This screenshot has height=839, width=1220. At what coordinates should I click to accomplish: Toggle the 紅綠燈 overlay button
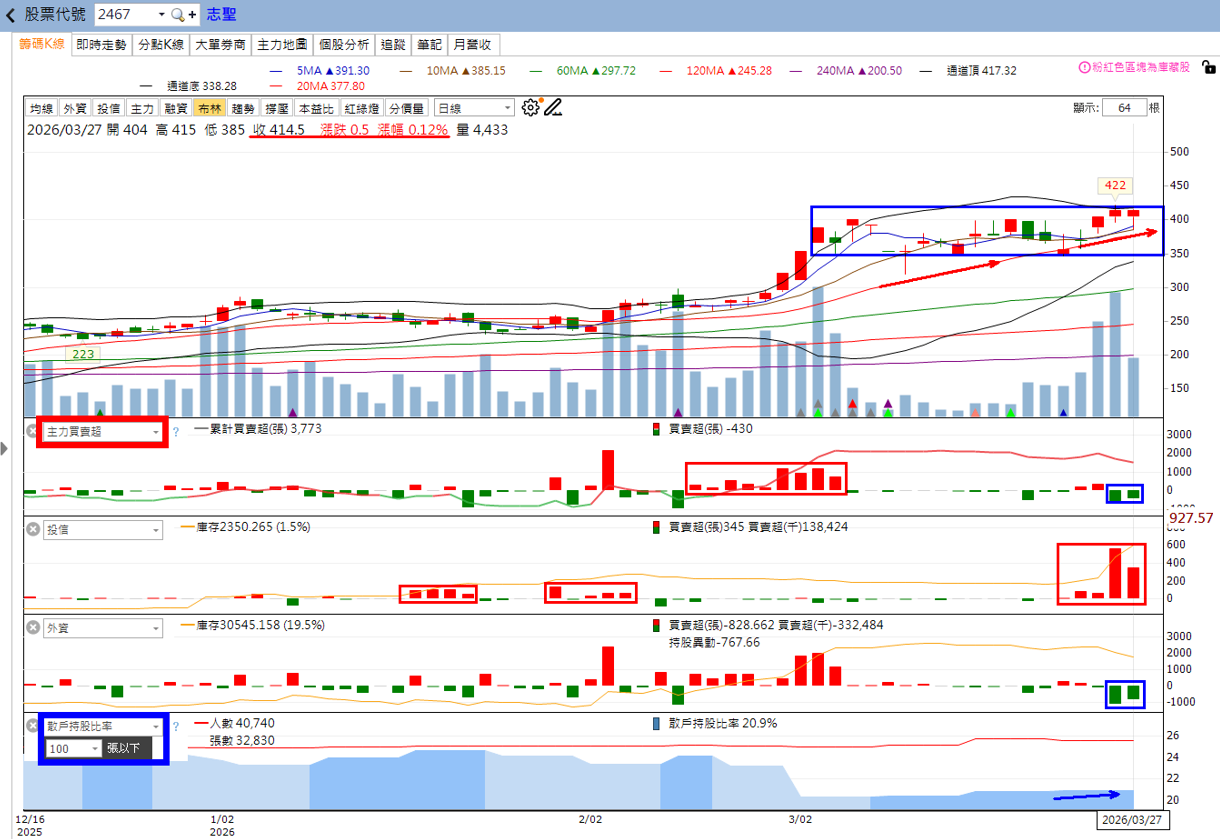[362, 108]
